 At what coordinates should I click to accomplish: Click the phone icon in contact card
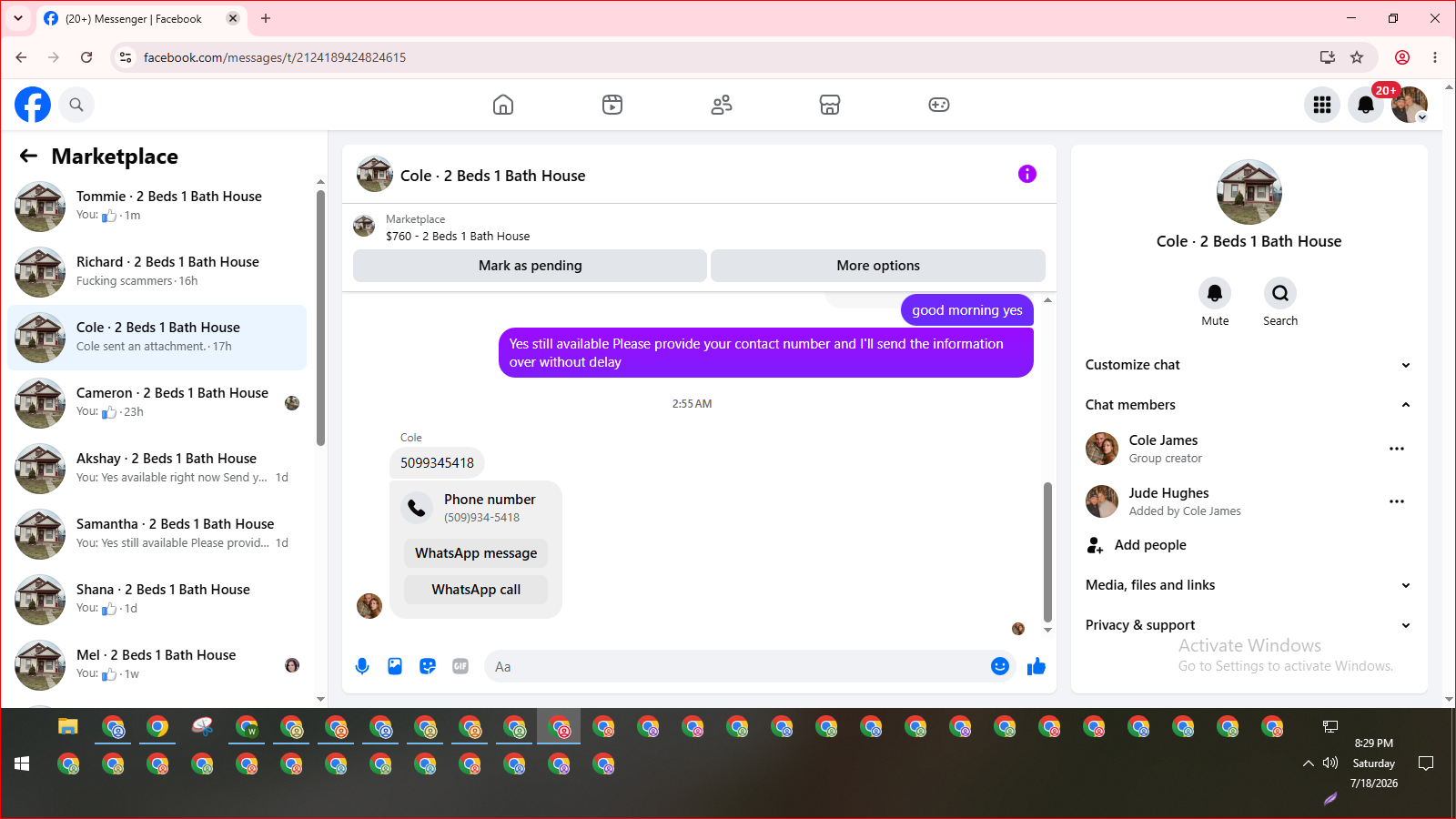[x=417, y=508]
